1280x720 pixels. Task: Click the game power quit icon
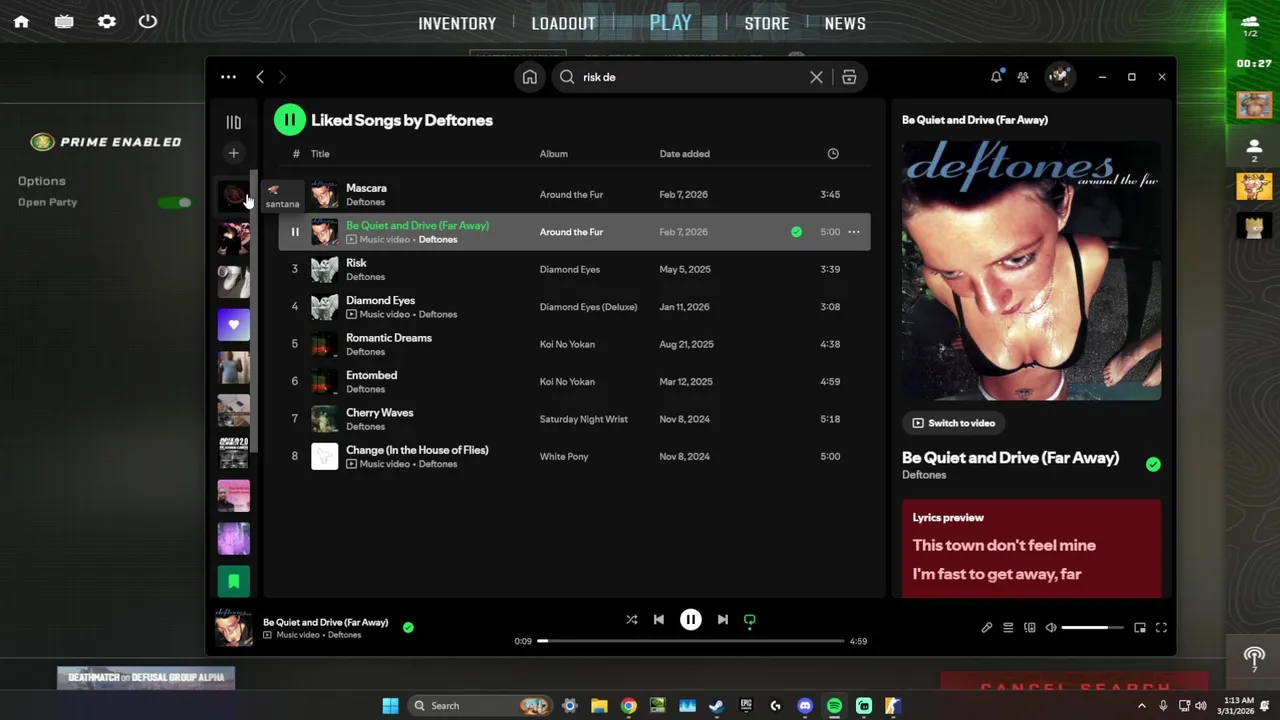pos(148,21)
